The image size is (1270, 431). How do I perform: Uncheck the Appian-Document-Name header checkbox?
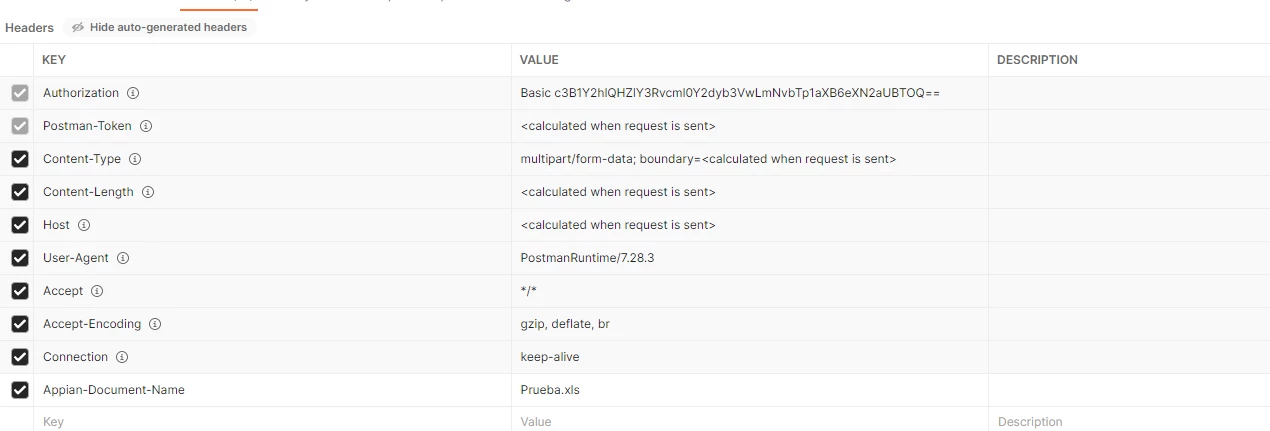19,390
